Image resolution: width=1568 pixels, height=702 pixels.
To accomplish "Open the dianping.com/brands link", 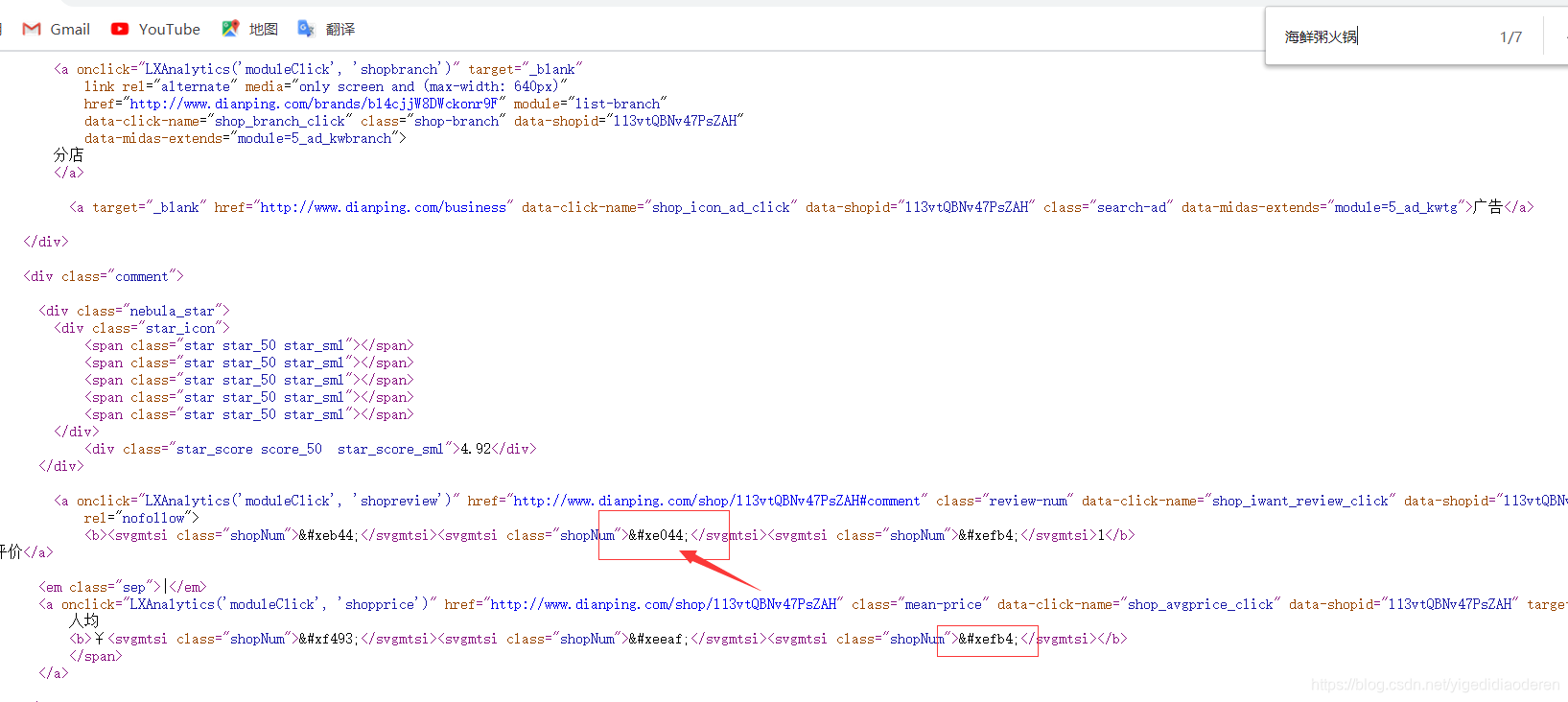I will 314,104.
